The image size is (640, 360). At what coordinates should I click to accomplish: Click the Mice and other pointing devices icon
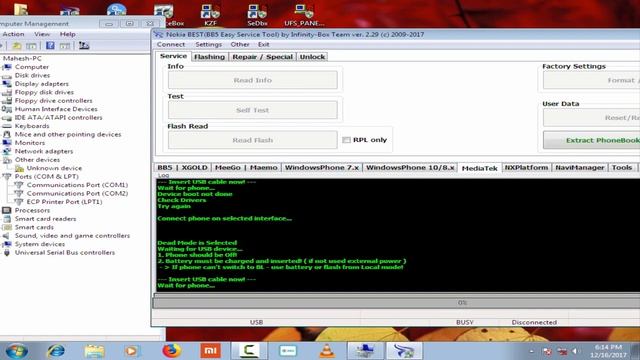[x=7, y=134]
